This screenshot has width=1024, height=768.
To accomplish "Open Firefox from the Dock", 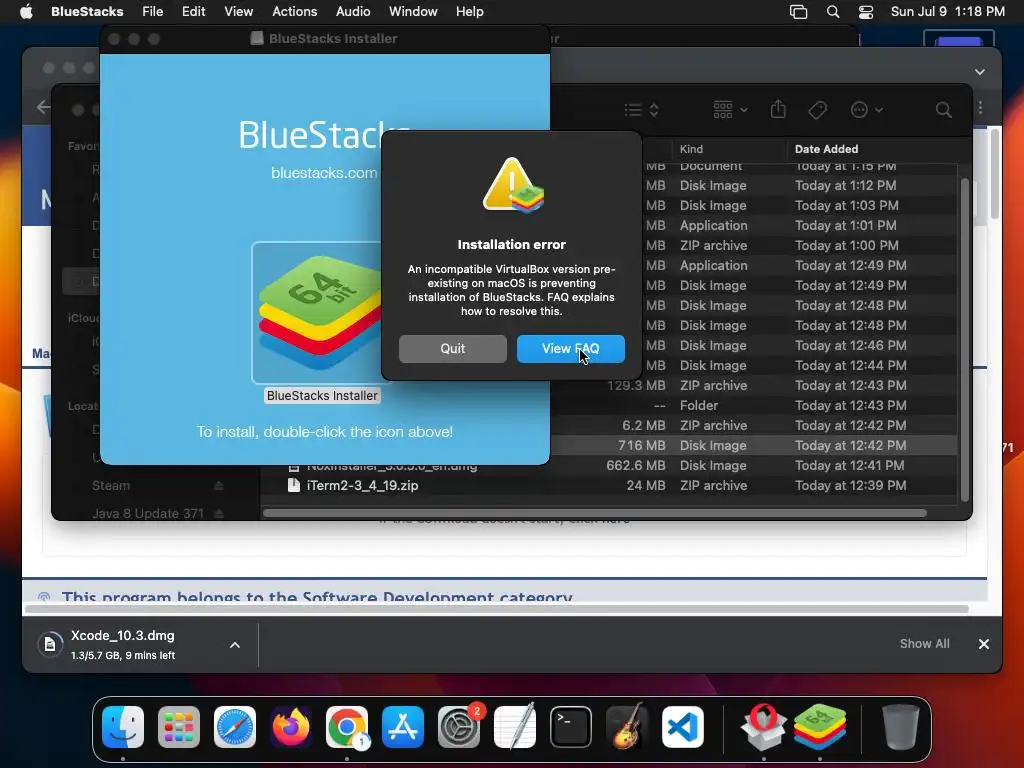I will (291, 727).
